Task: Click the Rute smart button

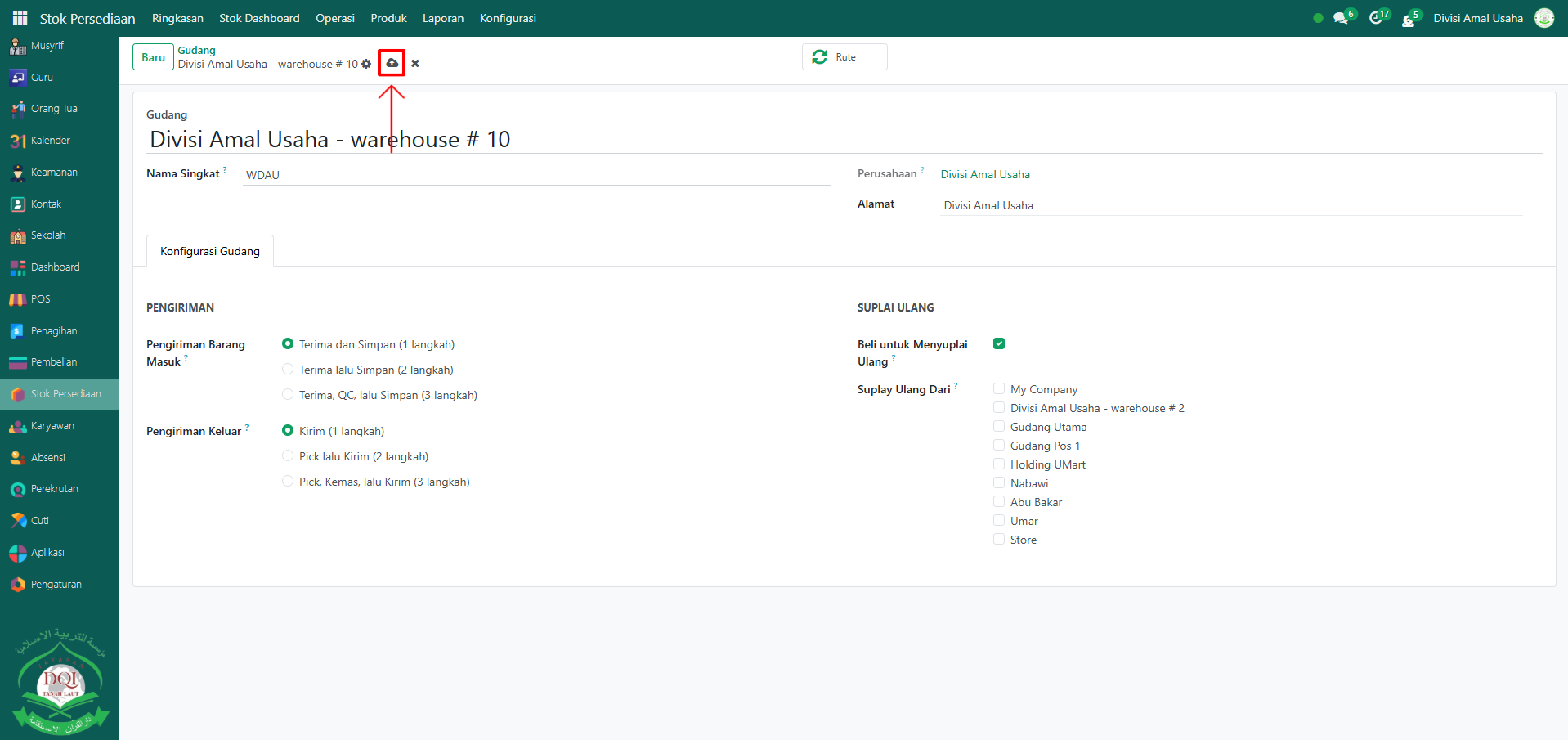Action: (x=844, y=57)
